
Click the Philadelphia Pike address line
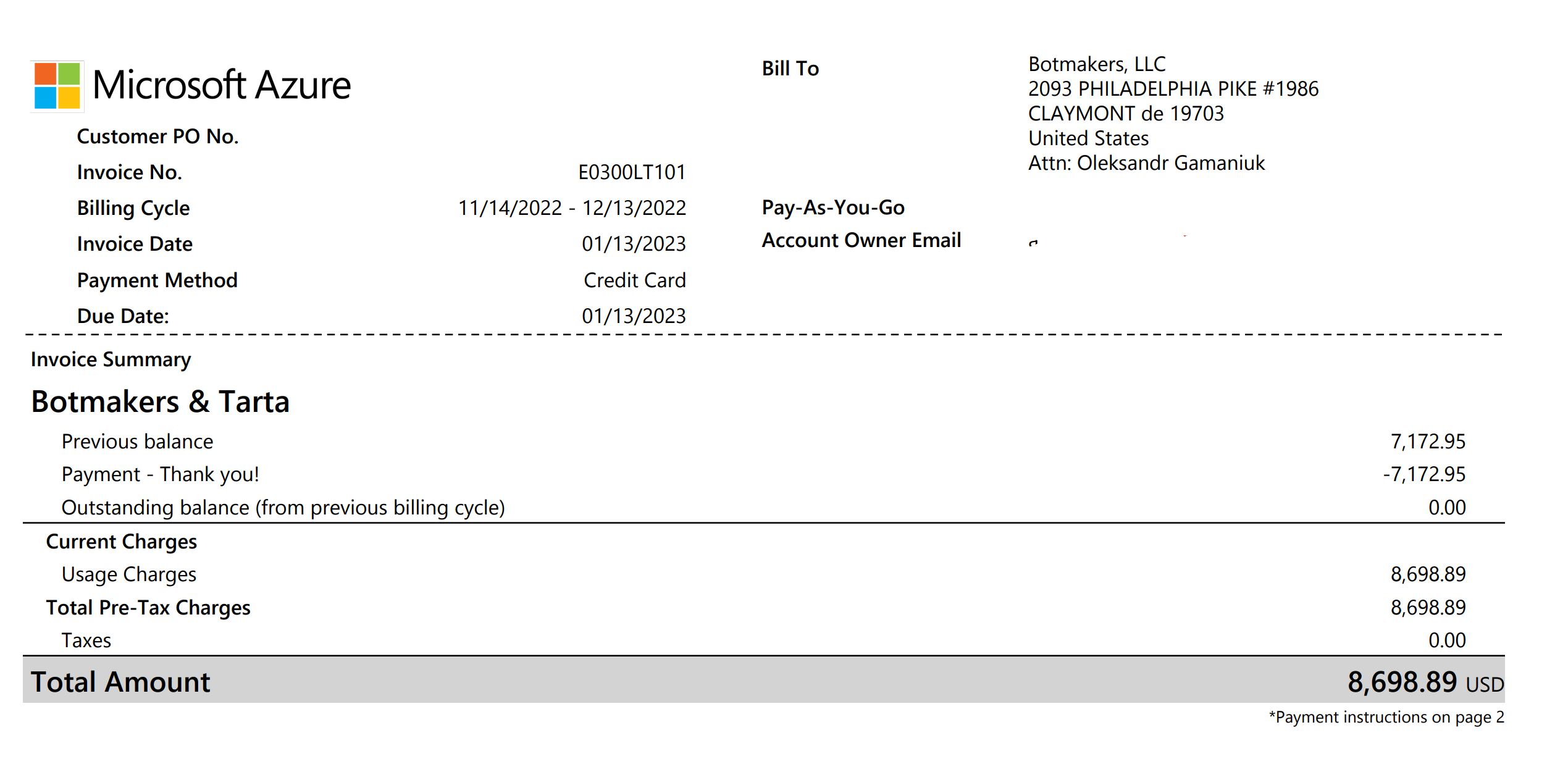click(x=1173, y=89)
